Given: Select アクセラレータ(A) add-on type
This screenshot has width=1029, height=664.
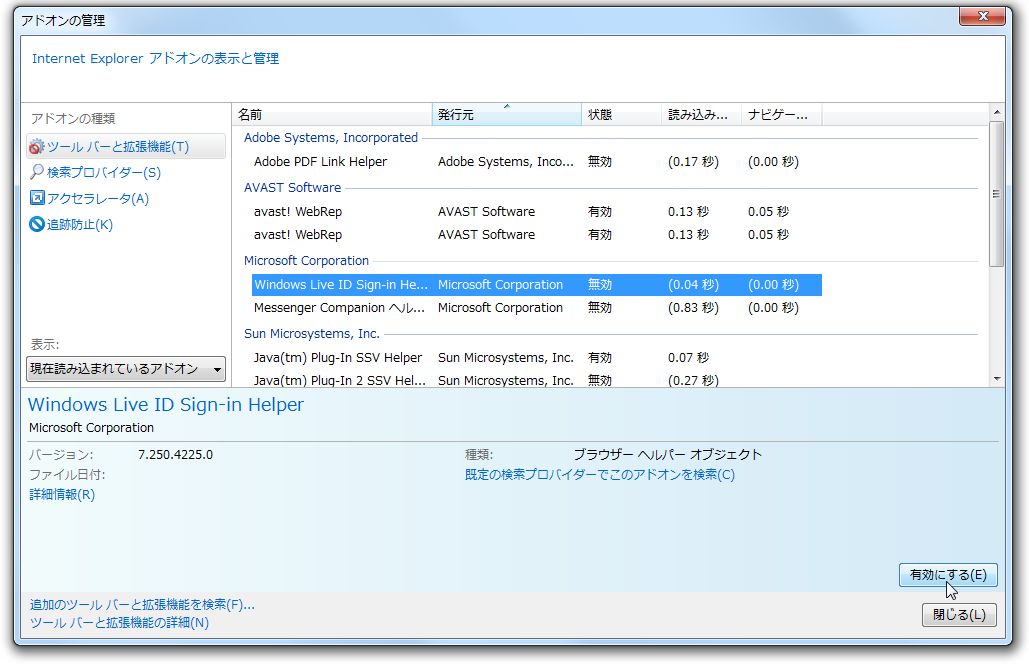Looking at the screenshot, I should (x=98, y=198).
